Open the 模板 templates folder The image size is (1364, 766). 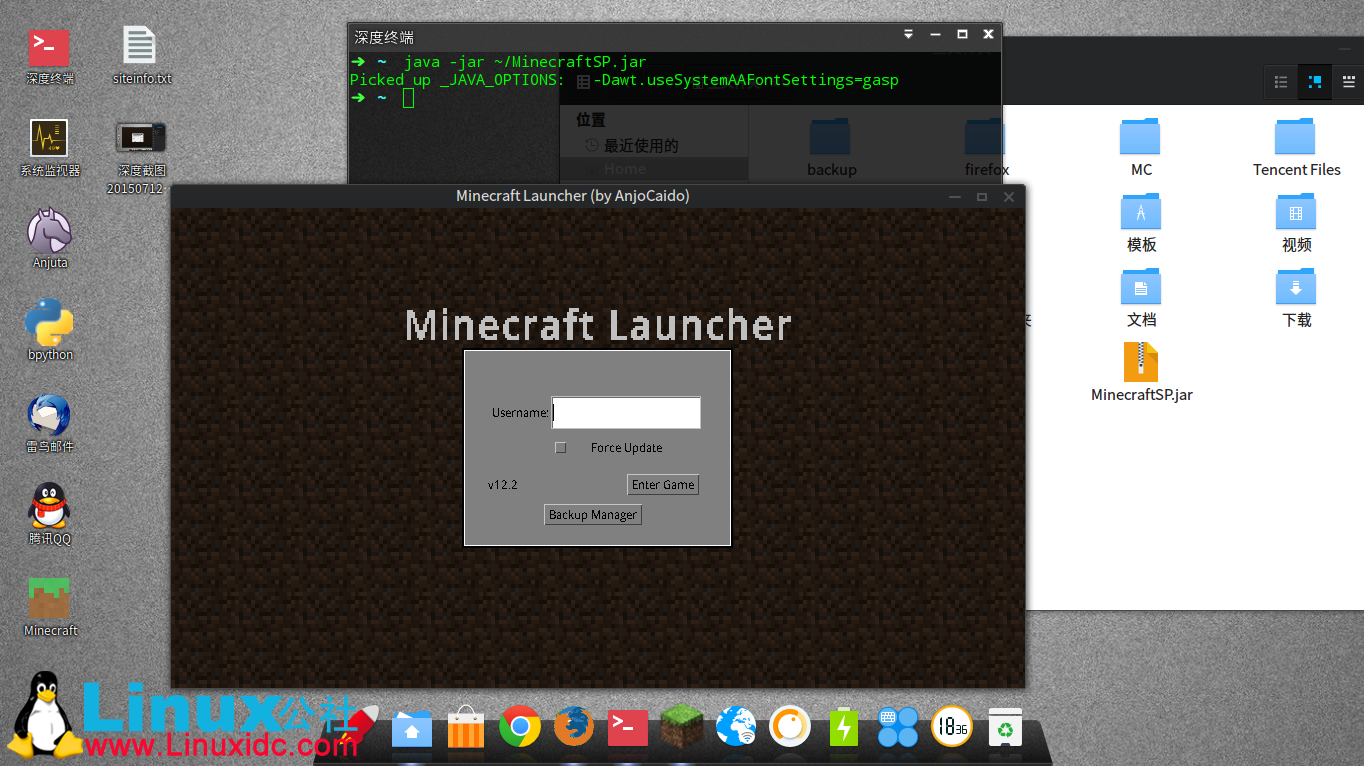point(1141,222)
